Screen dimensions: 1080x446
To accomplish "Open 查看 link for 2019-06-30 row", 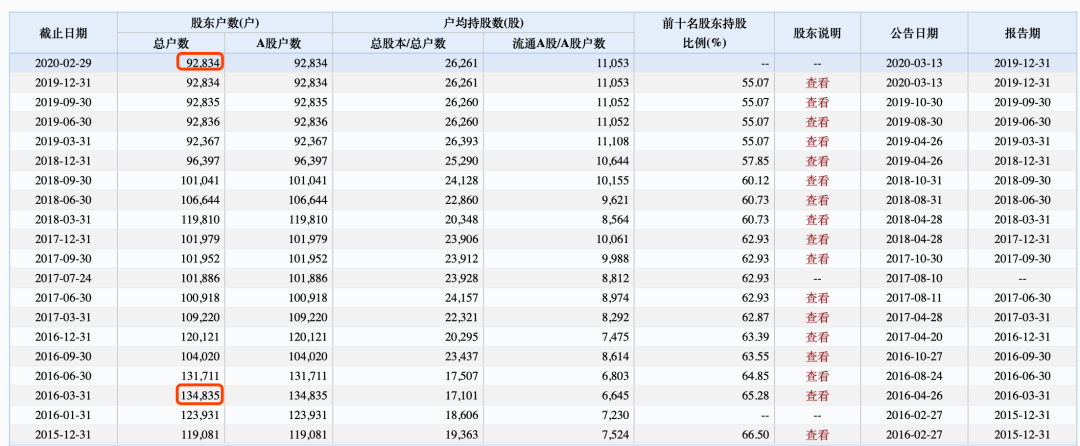I will tap(817, 122).
